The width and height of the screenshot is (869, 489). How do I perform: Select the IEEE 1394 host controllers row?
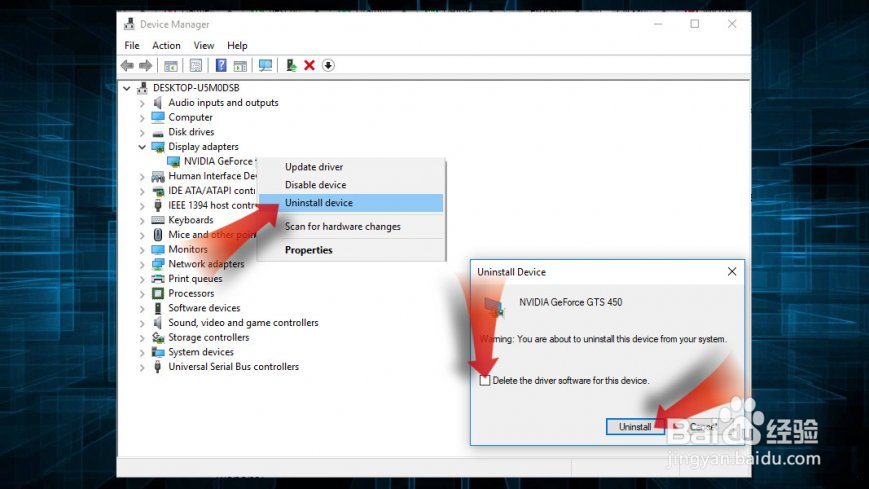point(212,205)
